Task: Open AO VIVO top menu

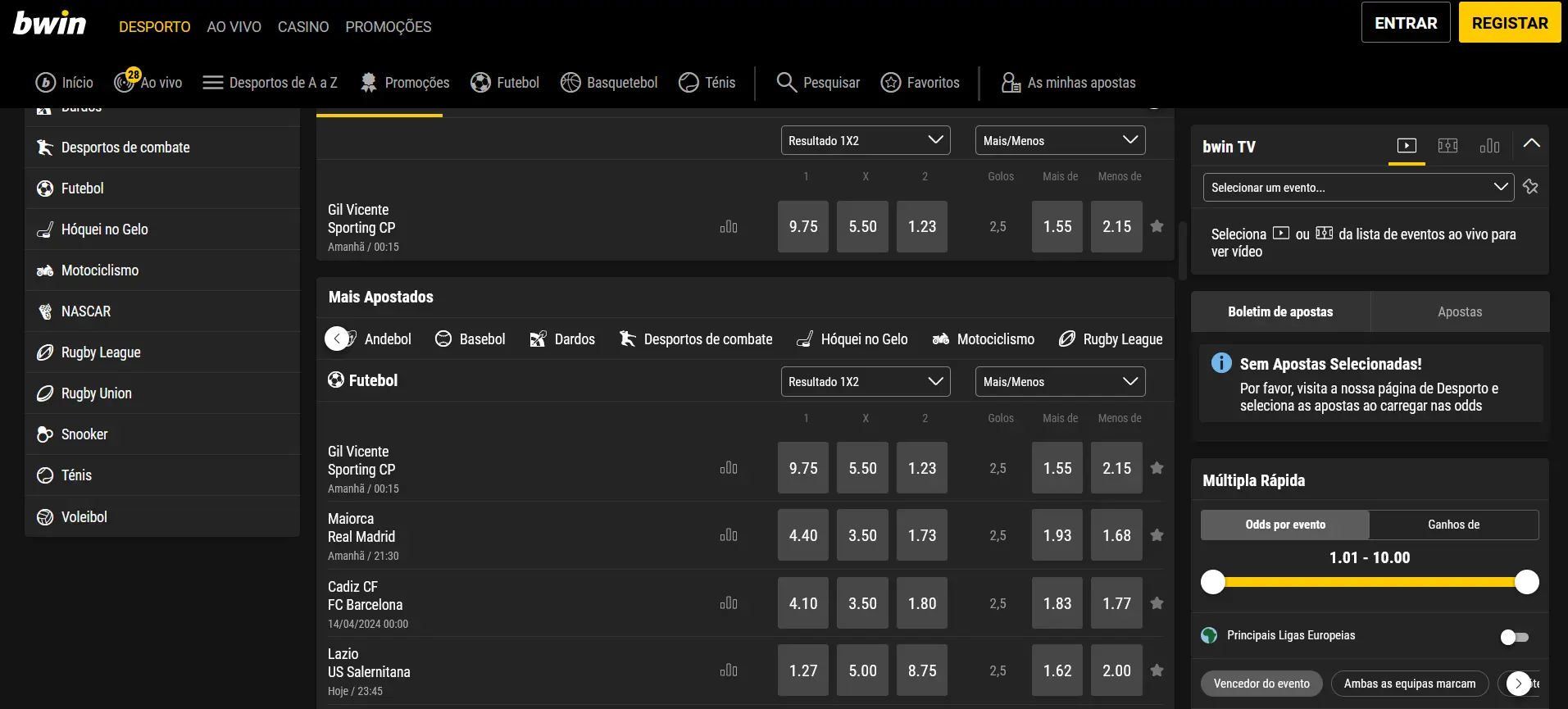Action: click(x=234, y=27)
